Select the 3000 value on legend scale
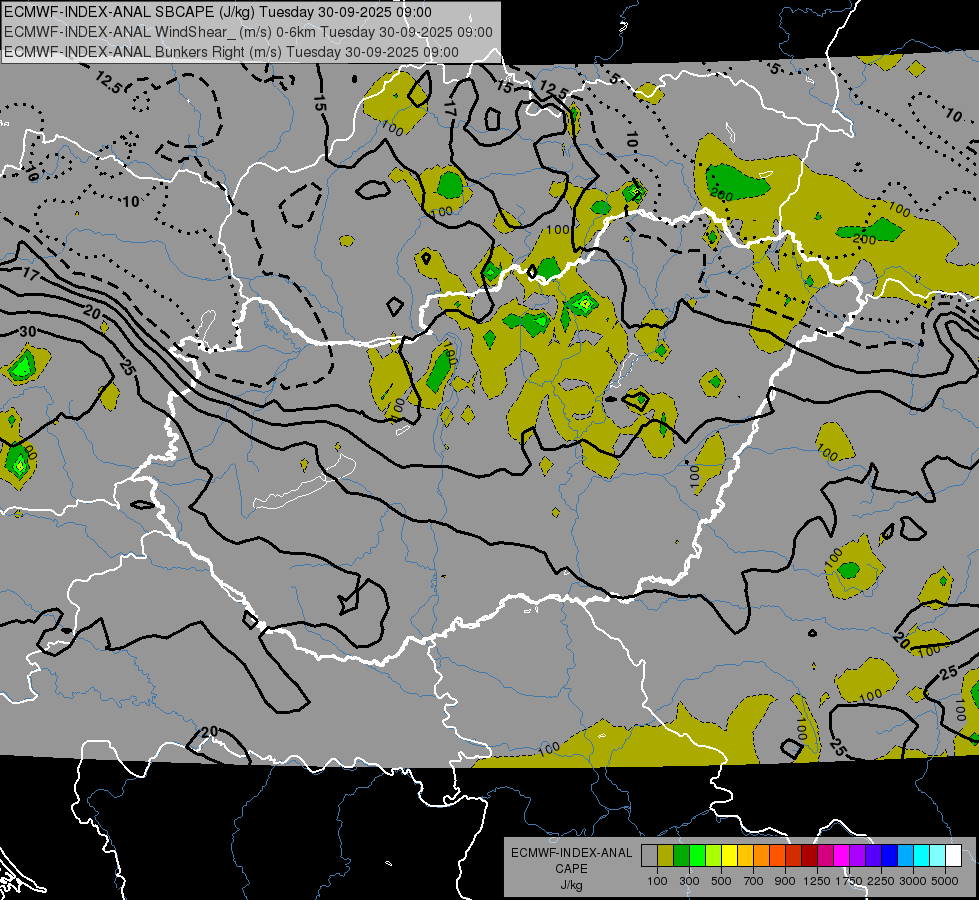 (x=913, y=881)
